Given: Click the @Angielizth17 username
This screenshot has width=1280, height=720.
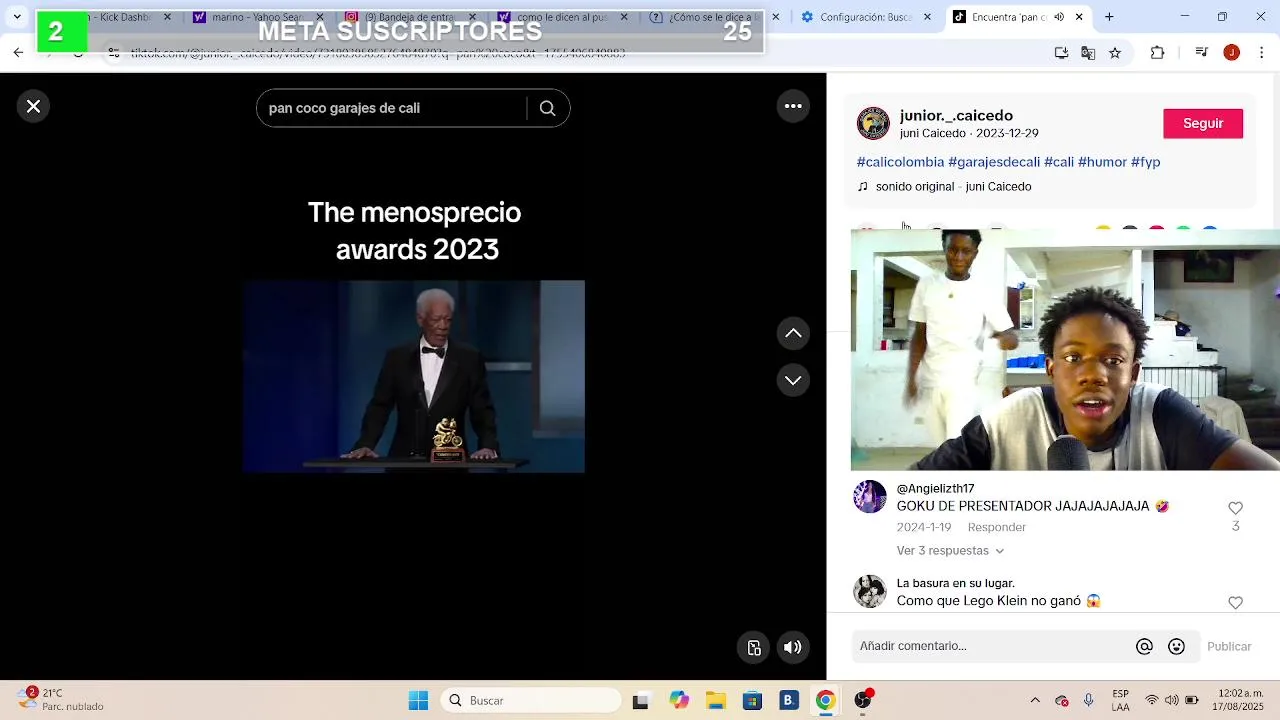Looking at the screenshot, I should point(935,489).
